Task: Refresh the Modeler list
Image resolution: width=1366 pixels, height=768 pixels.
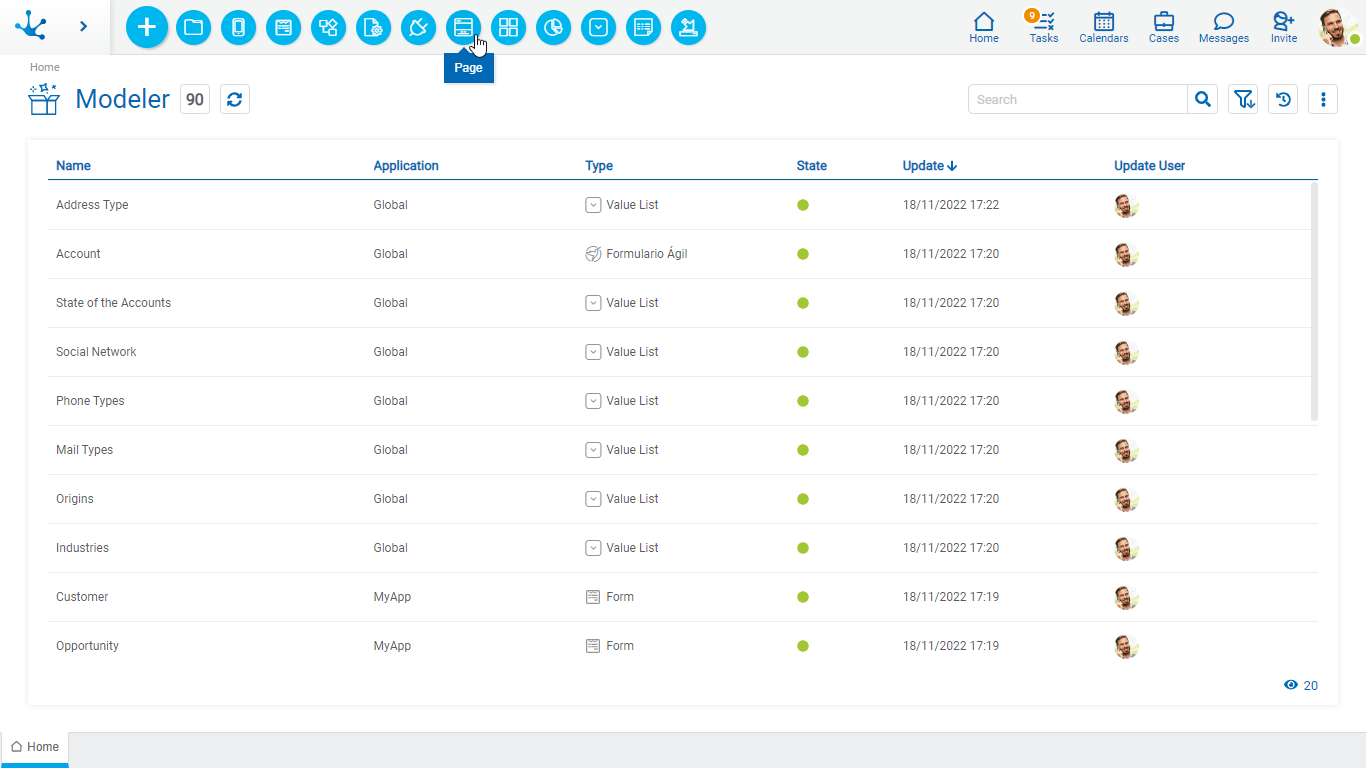Action: (x=235, y=99)
